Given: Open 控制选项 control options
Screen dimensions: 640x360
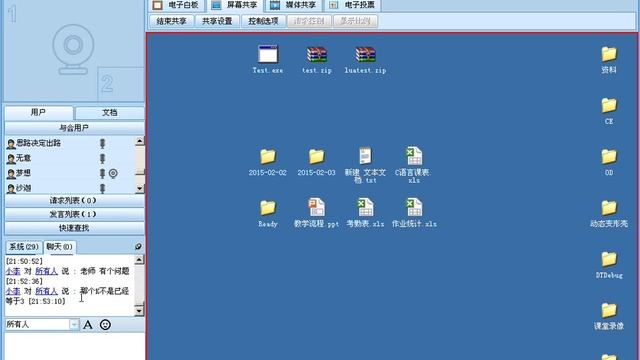Looking at the screenshot, I should 263,21.
